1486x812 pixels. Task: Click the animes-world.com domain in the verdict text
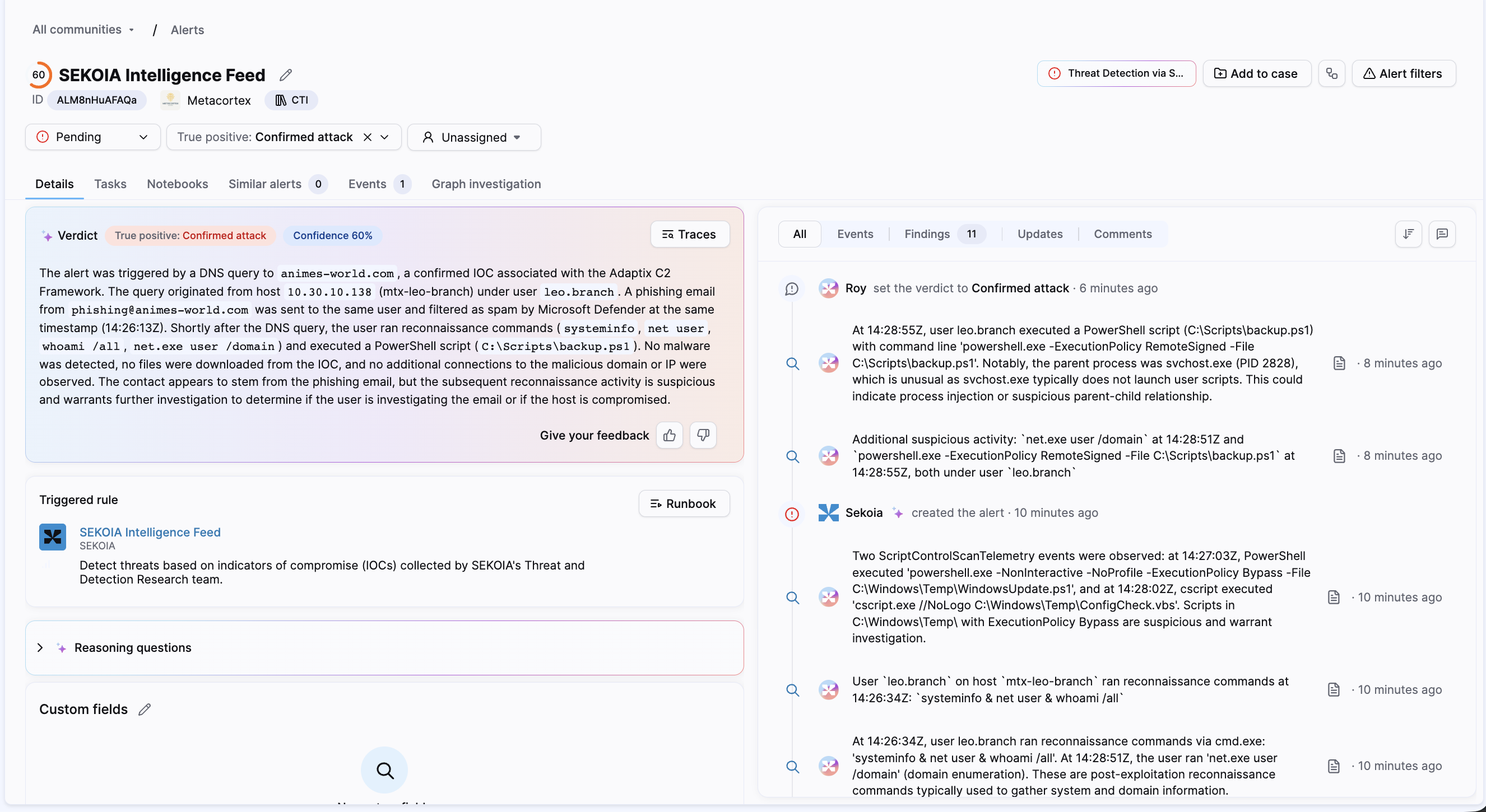pyautogui.click(x=337, y=273)
